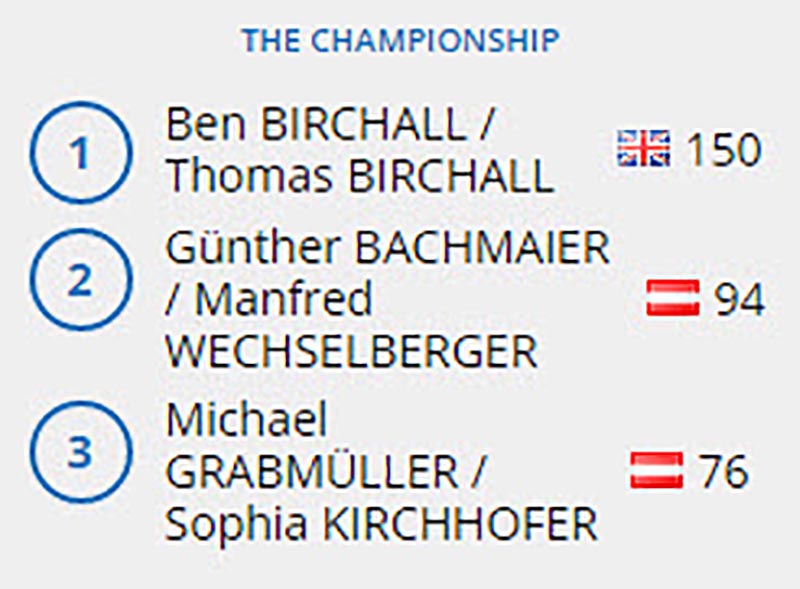800x589 pixels.
Task: Click WECHSELBERGER surname text
Action: coord(352,351)
